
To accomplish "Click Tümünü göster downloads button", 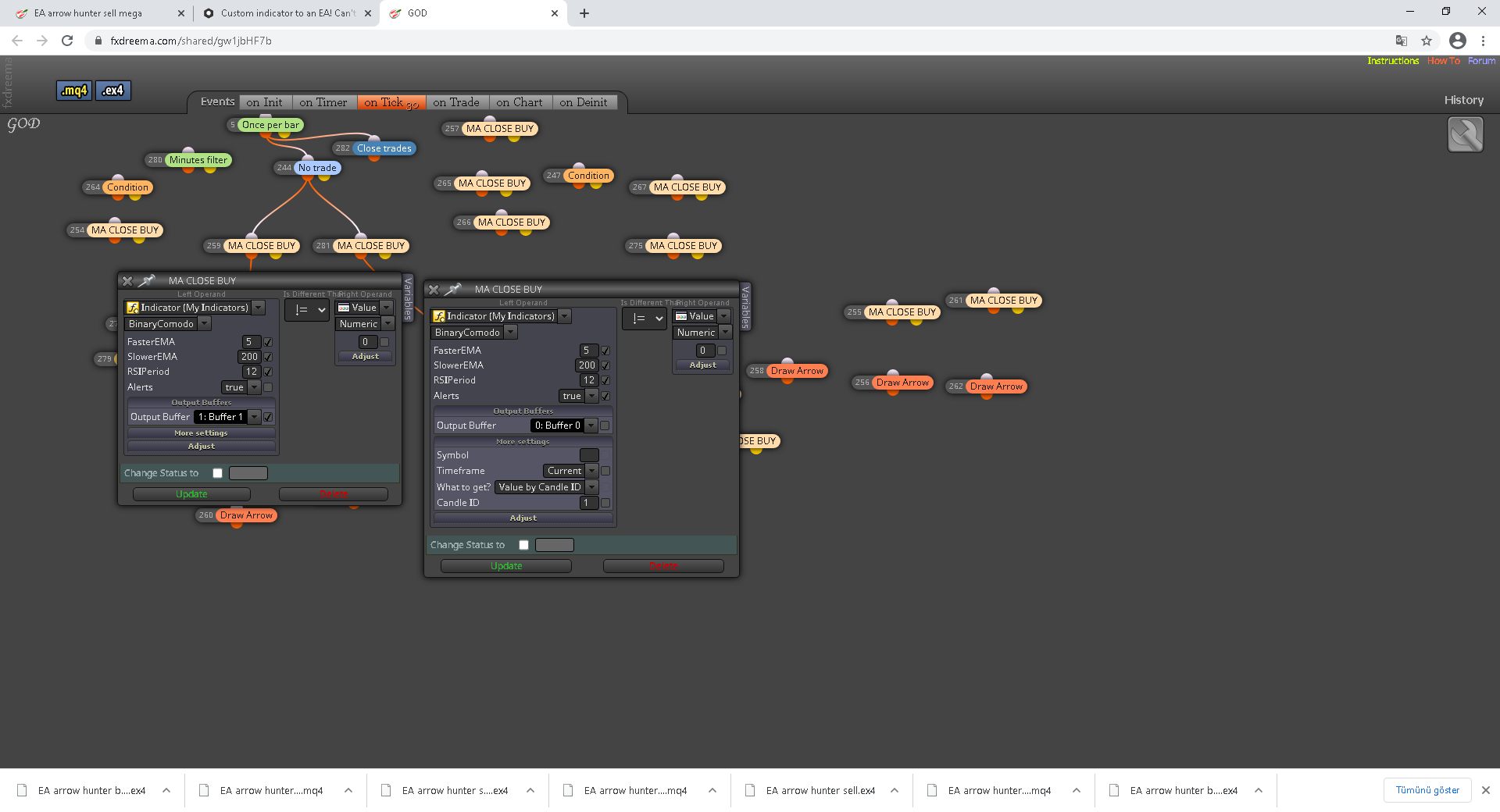I will (x=1427, y=790).
